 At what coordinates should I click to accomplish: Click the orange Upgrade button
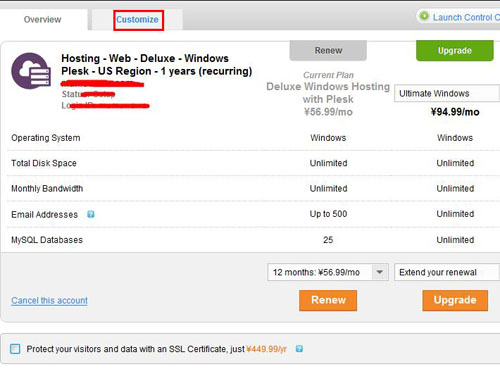pyautogui.click(x=455, y=300)
